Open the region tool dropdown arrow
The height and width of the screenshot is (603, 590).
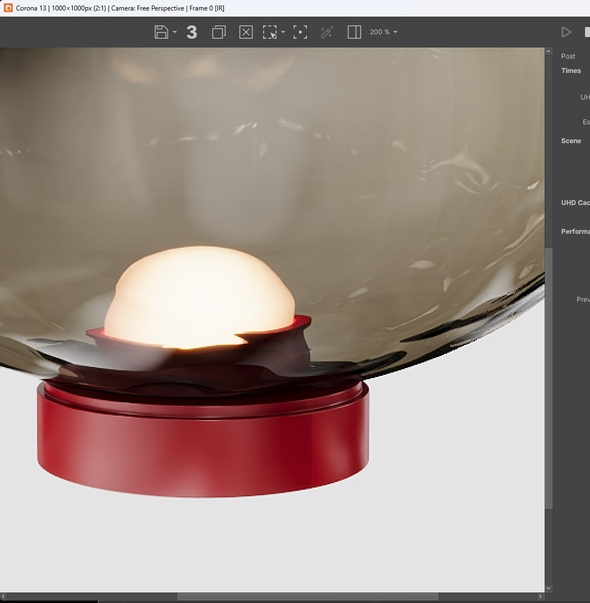coord(283,32)
